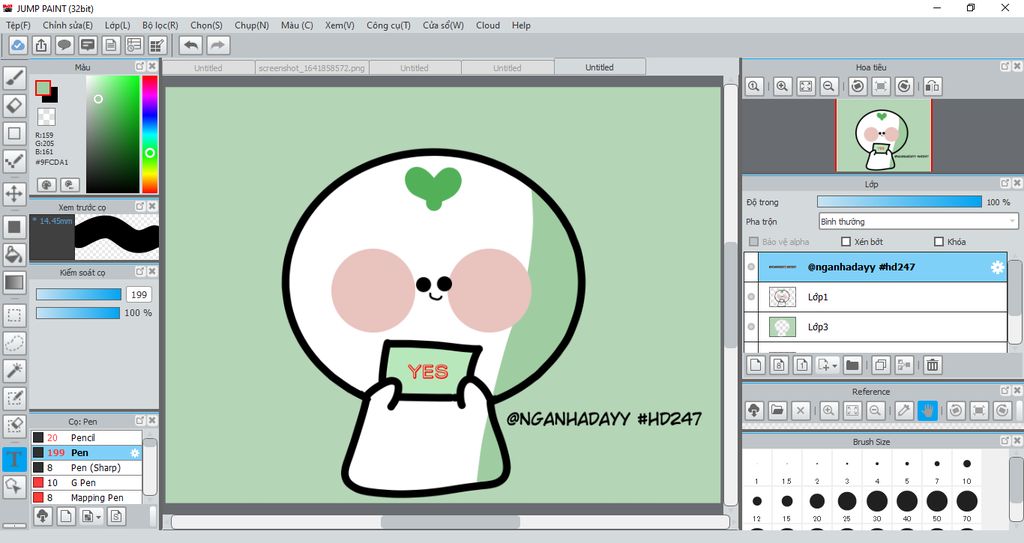Select the Gradient tool
Viewport: 1024px width, 543px height.
(x=14, y=282)
